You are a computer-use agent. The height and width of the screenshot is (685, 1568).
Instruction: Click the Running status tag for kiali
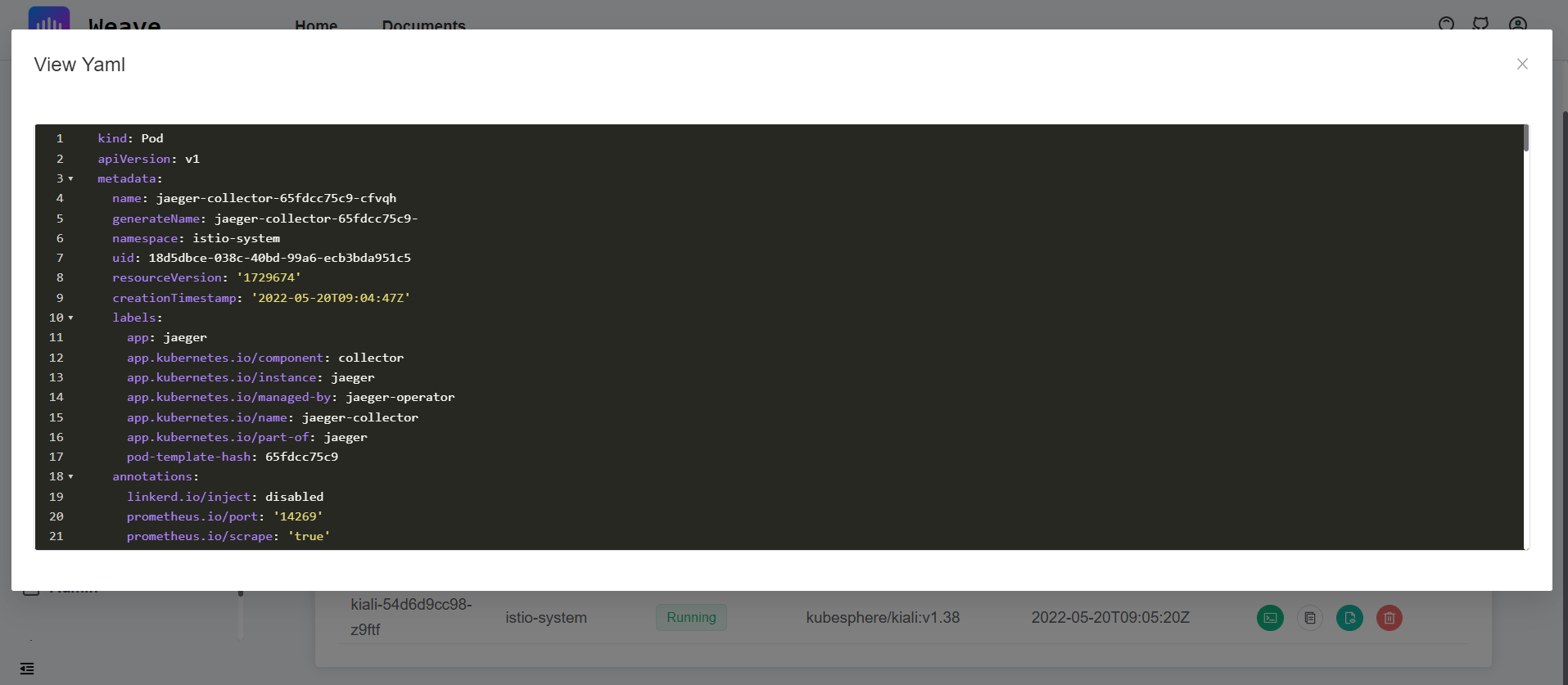691,617
